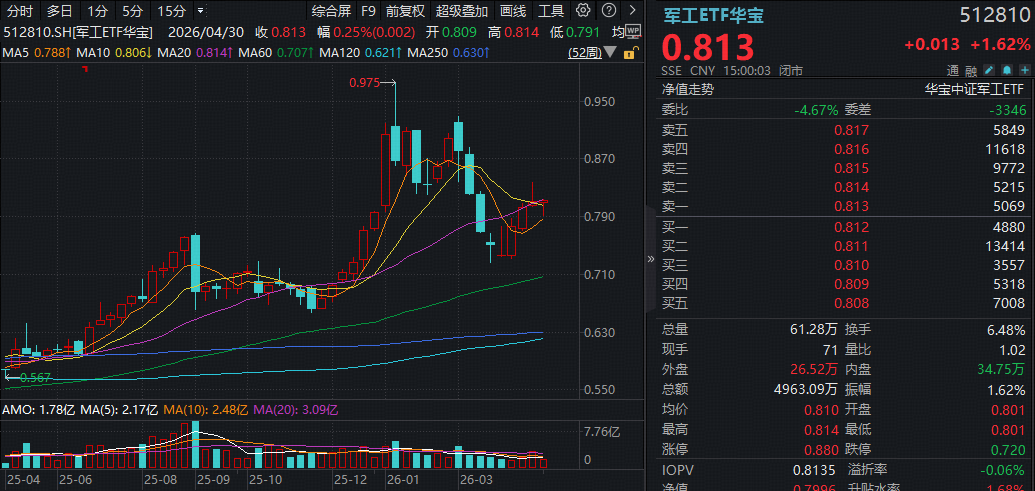Click the 通 badge icon
The image size is (1035, 491).
pos(955,71)
